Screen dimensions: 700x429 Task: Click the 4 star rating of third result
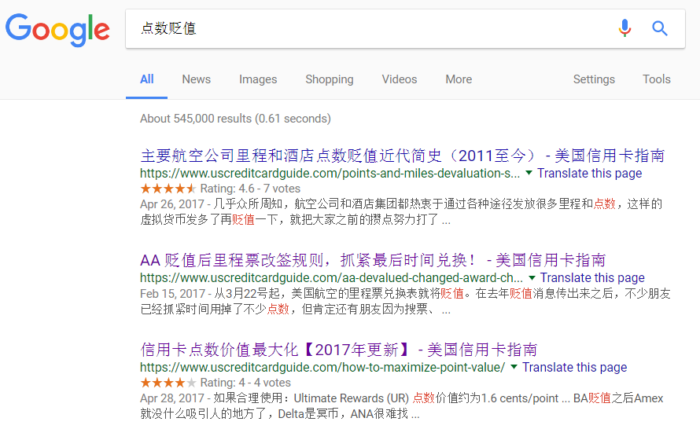click(x=168, y=383)
